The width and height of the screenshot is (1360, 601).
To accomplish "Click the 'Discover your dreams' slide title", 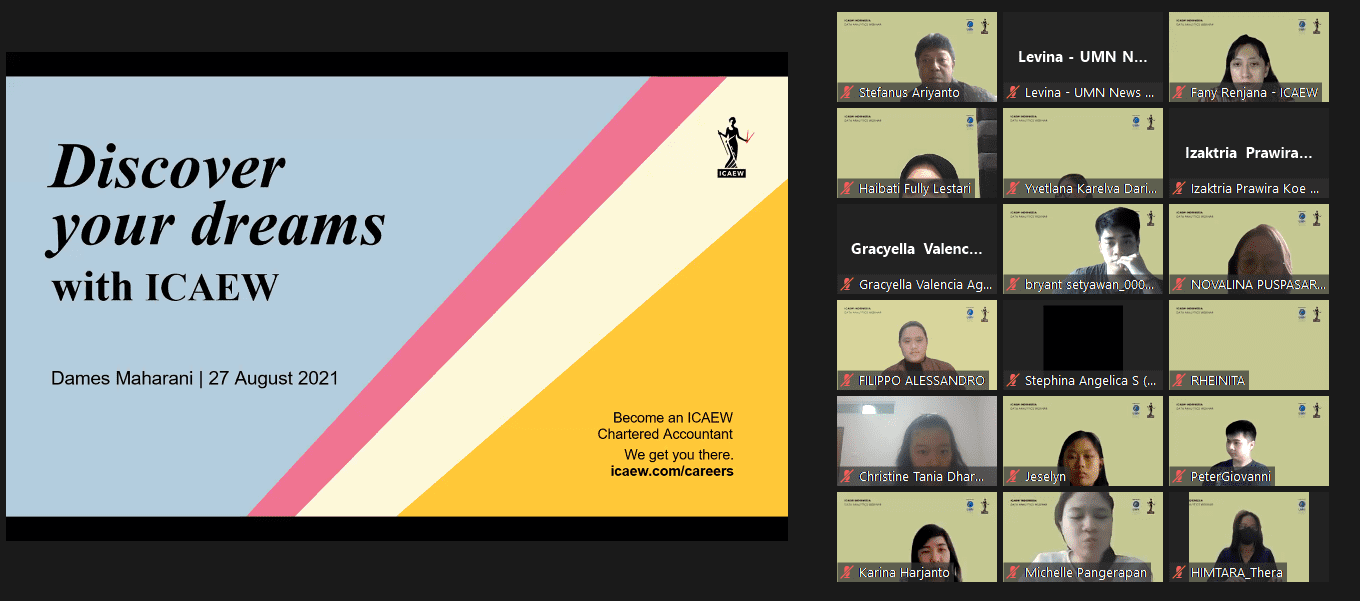I will click(x=216, y=196).
